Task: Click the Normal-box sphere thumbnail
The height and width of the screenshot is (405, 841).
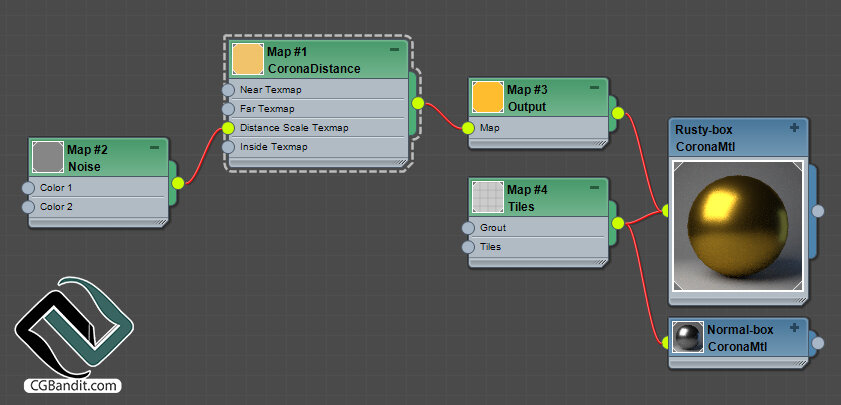Action: click(688, 337)
